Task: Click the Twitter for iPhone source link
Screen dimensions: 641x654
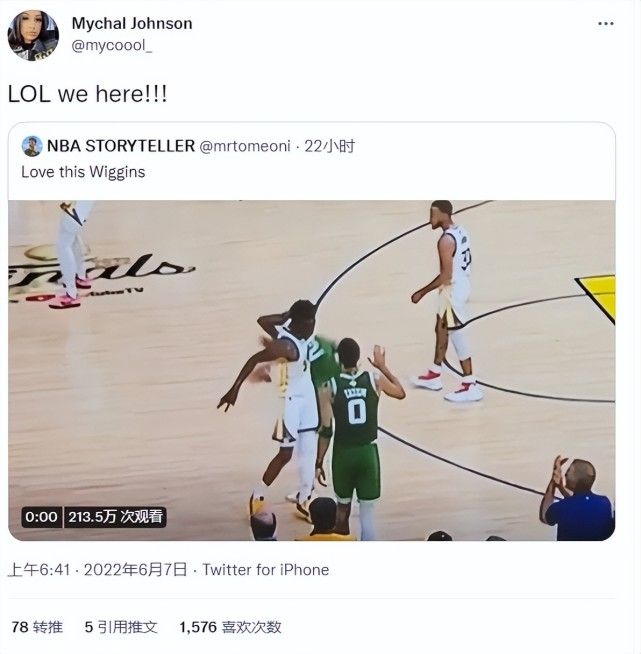Action: click(265, 570)
